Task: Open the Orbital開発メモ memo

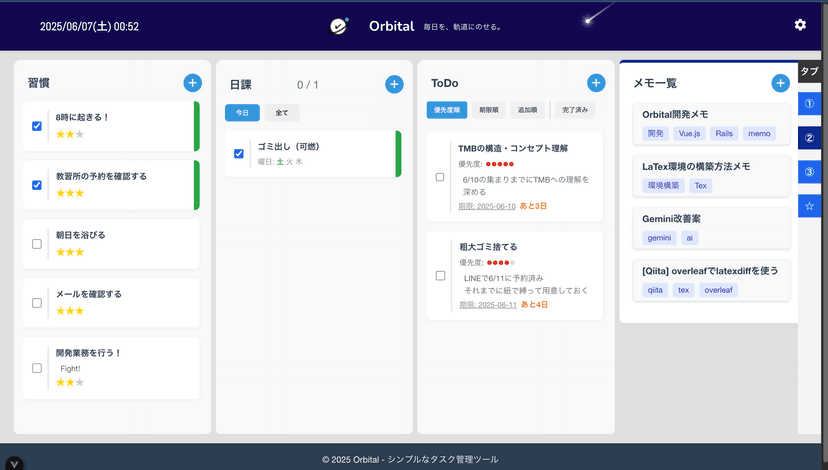Action: (x=690, y=114)
